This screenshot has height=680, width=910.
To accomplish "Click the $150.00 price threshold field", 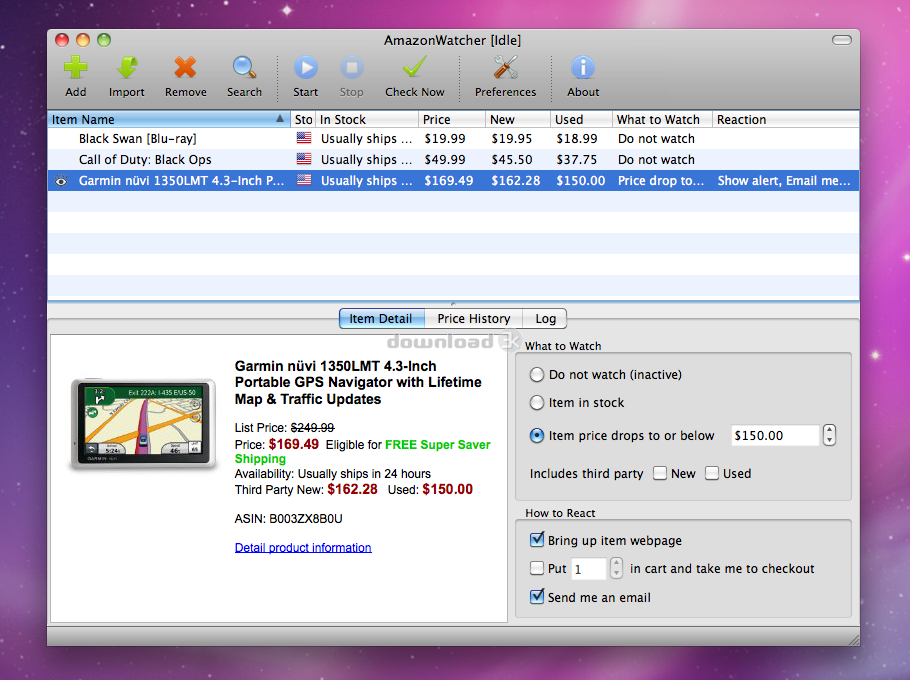I will pyautogui.click(x=775, y=435).
